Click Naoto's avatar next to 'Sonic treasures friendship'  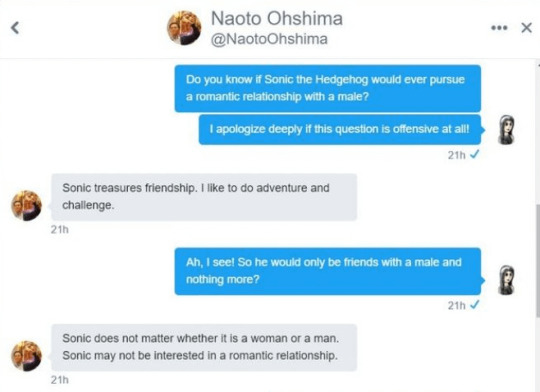[x=27, y=206]
